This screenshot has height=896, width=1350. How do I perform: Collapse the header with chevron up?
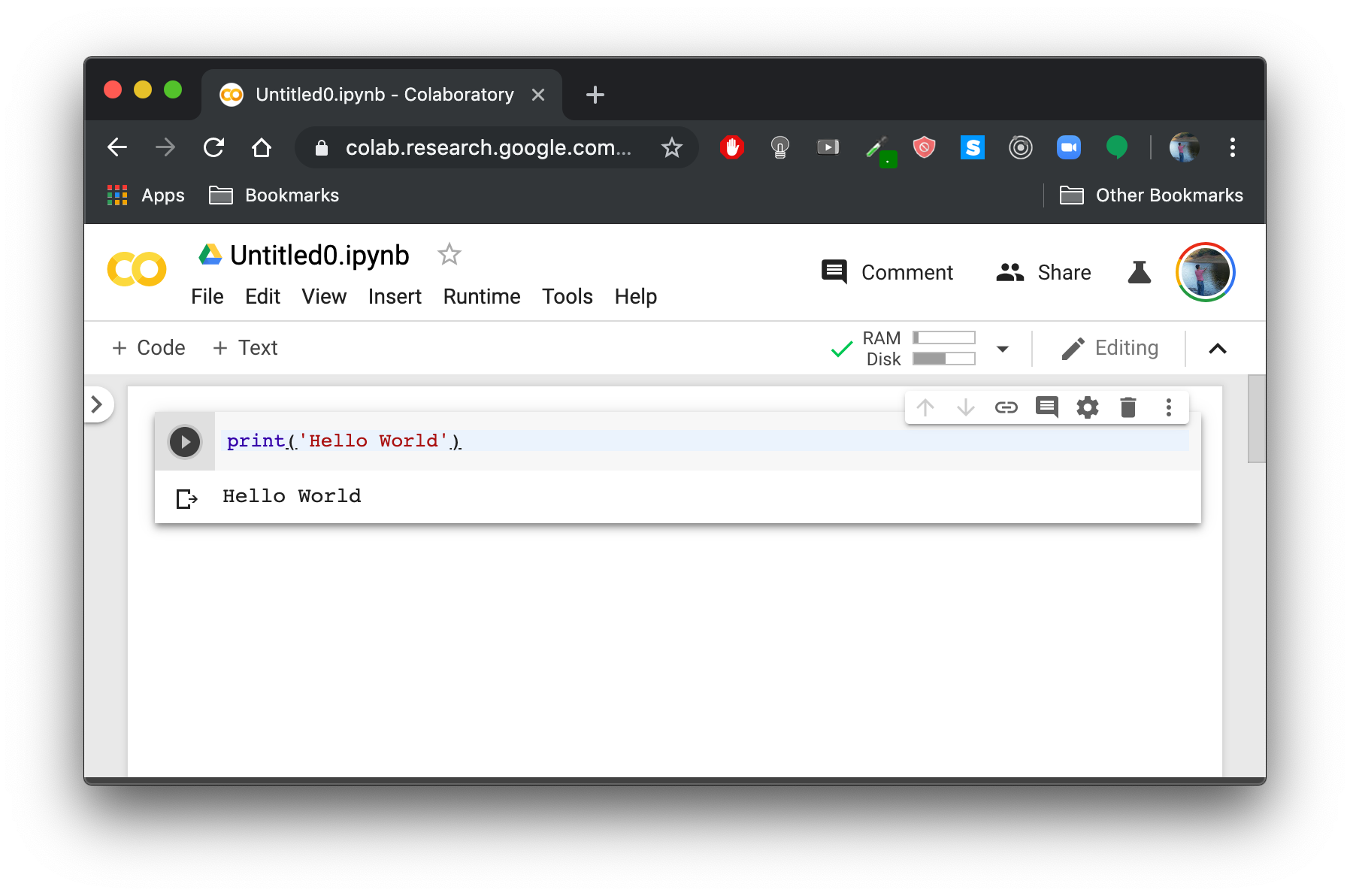[x=1218, y=349]
